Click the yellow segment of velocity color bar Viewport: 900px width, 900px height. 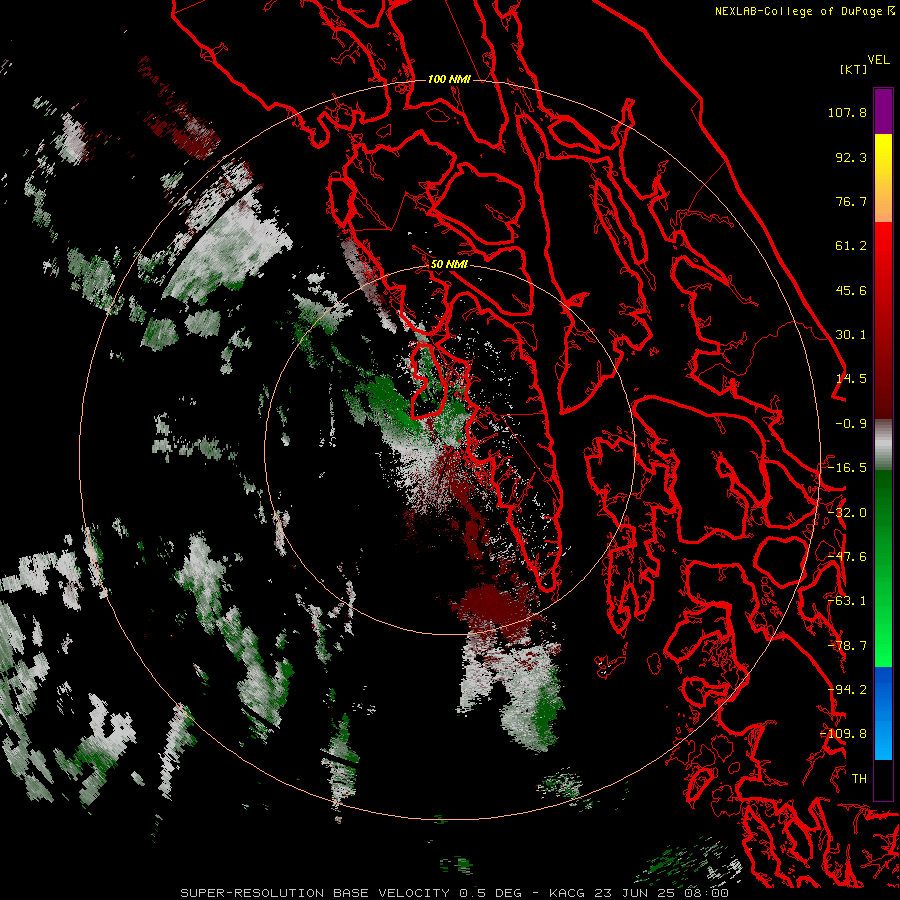(x=883, y=156)
